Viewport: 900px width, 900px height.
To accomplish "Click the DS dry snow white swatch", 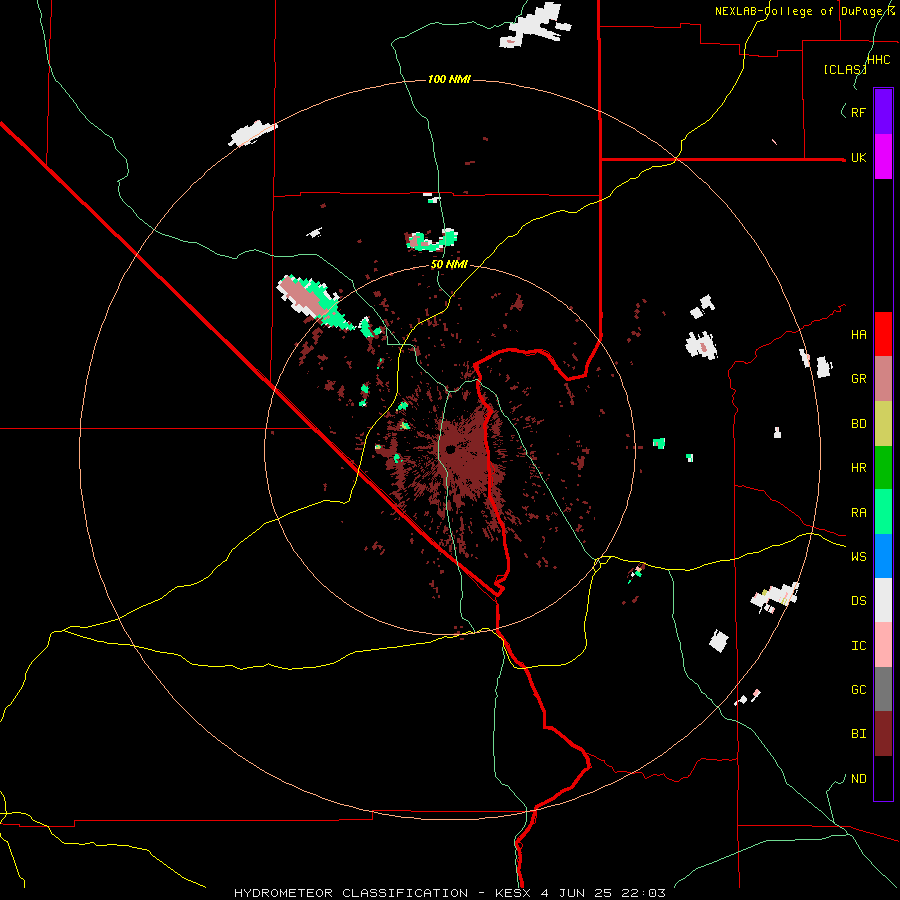I will (883, 600).
